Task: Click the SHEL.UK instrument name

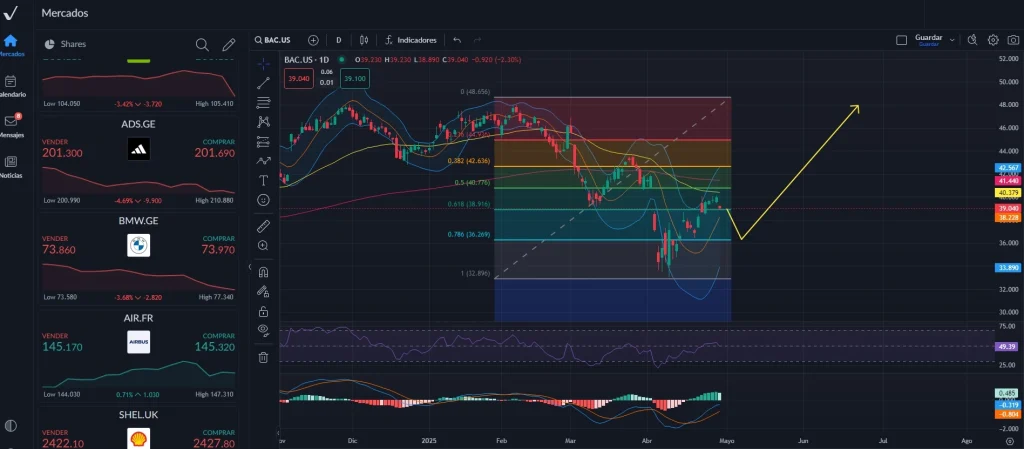Action: (x=138, y=414)
